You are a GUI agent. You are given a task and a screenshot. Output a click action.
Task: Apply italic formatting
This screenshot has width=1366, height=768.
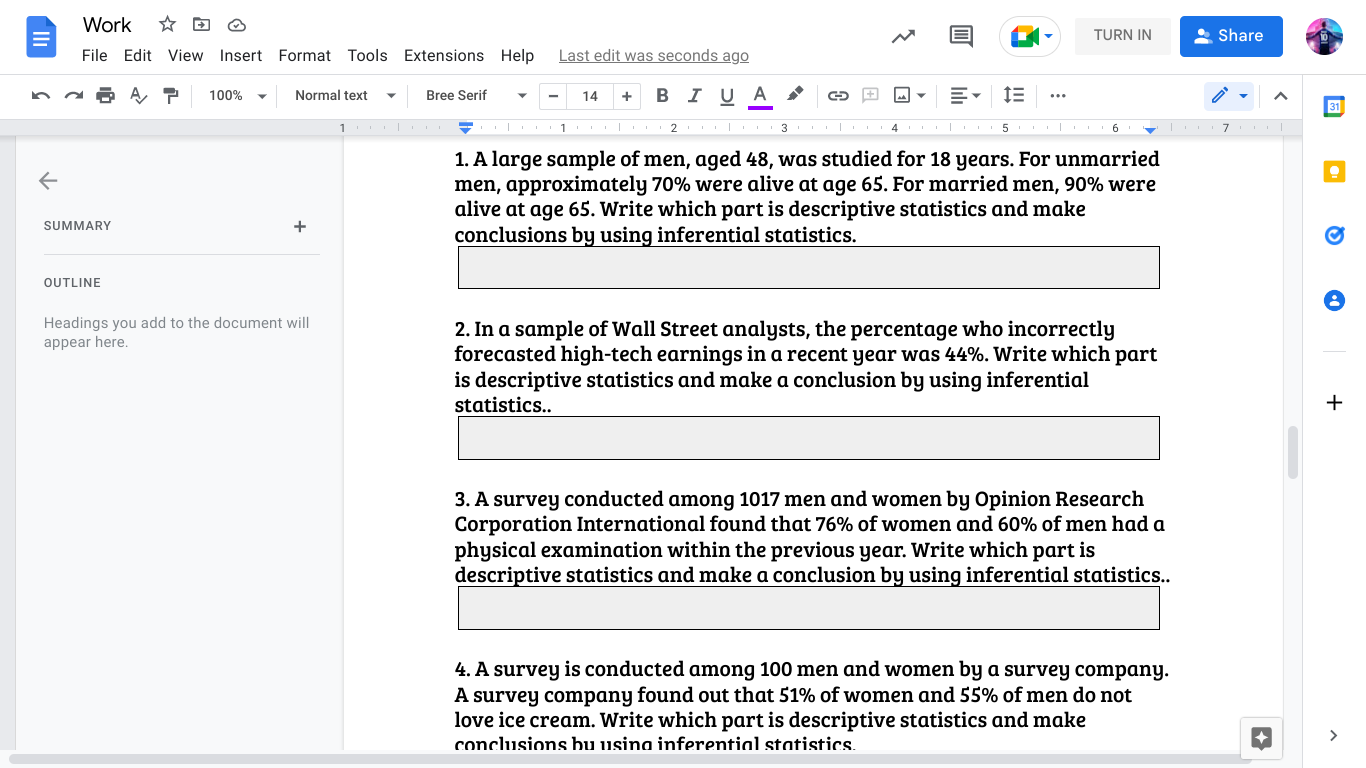click(694, 95)
